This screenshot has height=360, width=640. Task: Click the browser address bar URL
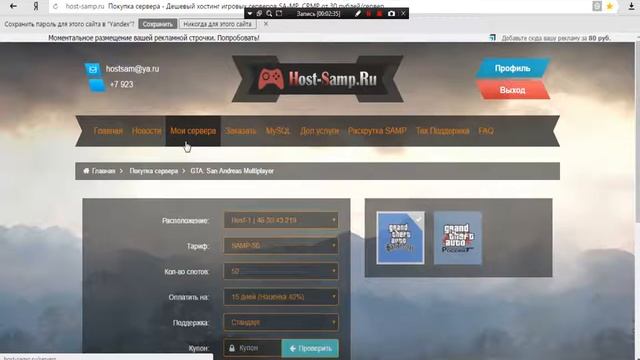point(85,6)
